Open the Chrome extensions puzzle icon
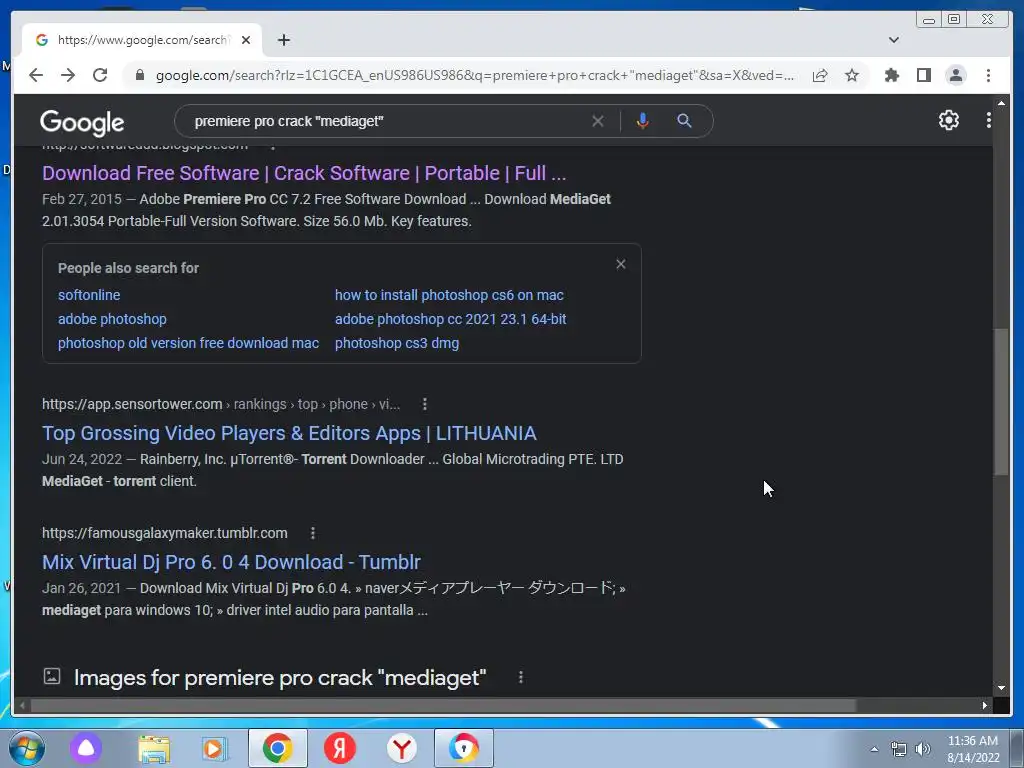Image resolution: width=1024 pixels, height=768 pixels. [x=891, y=75]
